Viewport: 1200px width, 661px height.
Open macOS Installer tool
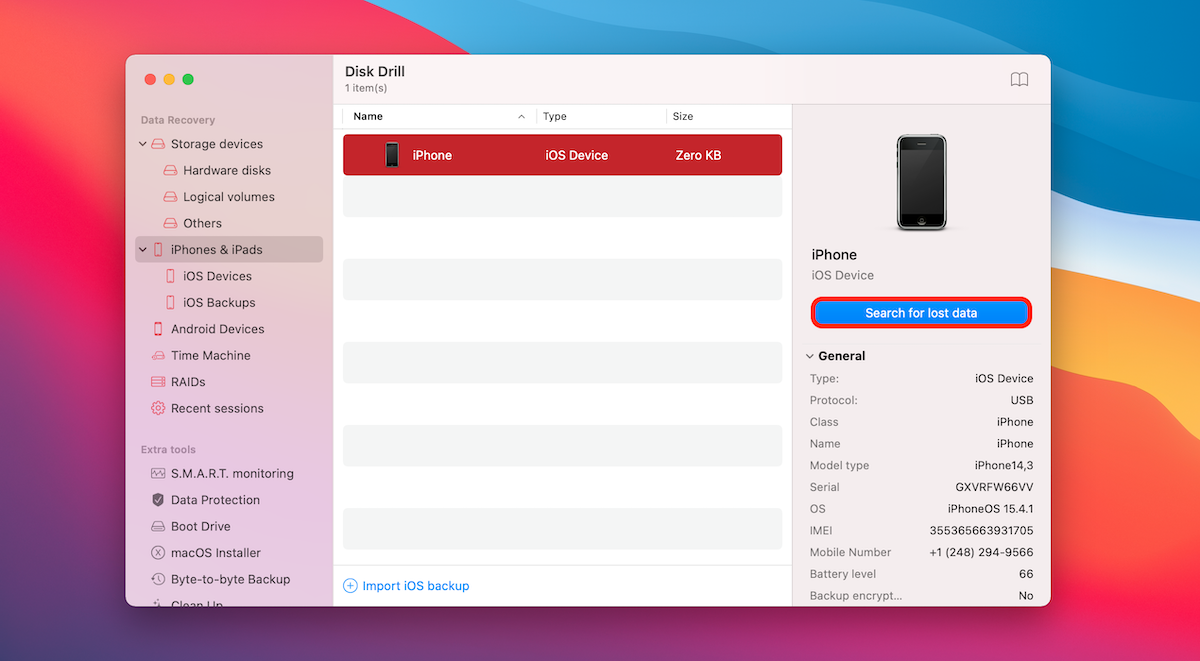[216, 553]
